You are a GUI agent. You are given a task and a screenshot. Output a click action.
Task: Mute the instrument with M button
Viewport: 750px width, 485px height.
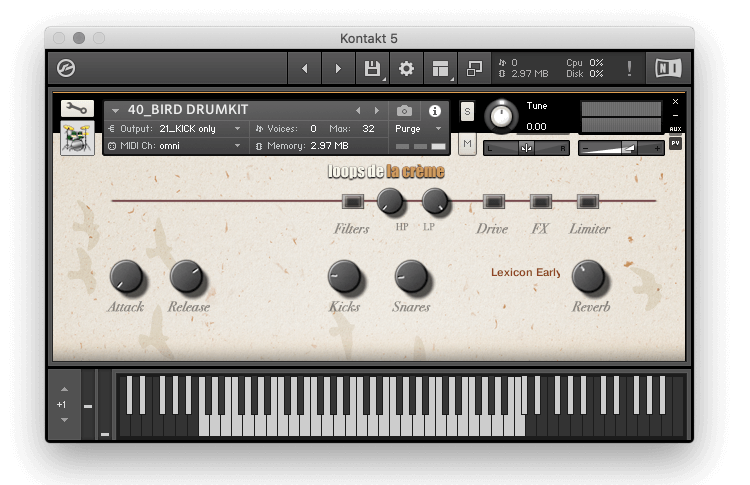click(x=467, y=144)
